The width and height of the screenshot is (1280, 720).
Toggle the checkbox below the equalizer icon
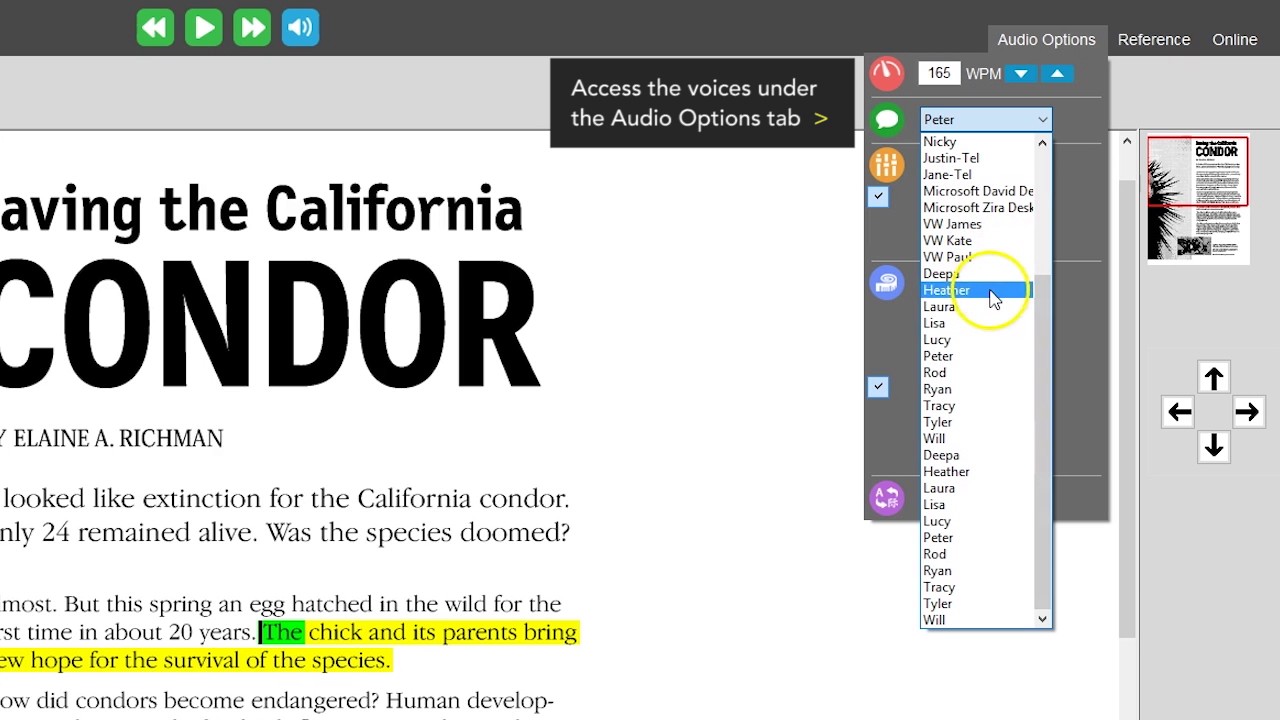pos(878,197)
